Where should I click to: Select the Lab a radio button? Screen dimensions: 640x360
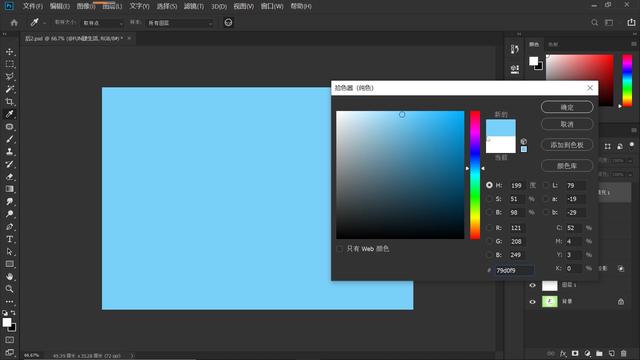pyautogui.click(x=546, y=199)
